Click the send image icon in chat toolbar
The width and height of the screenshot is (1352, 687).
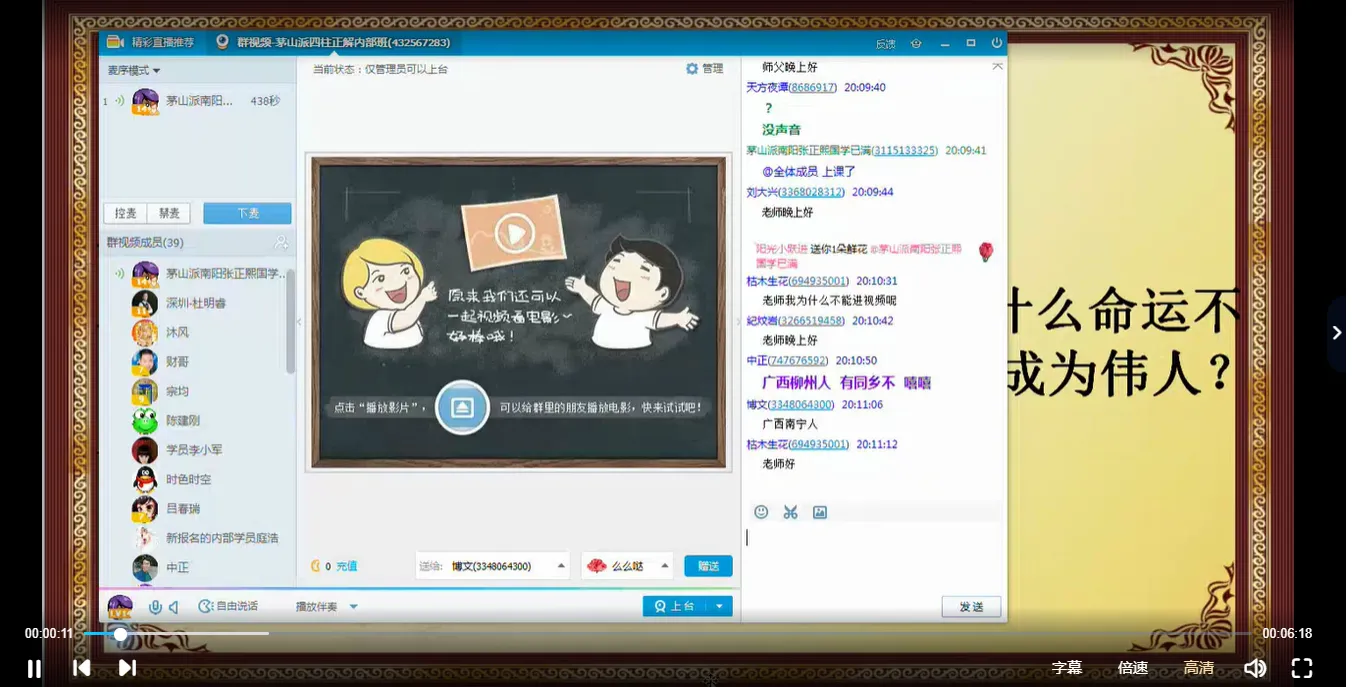[819, 512]
